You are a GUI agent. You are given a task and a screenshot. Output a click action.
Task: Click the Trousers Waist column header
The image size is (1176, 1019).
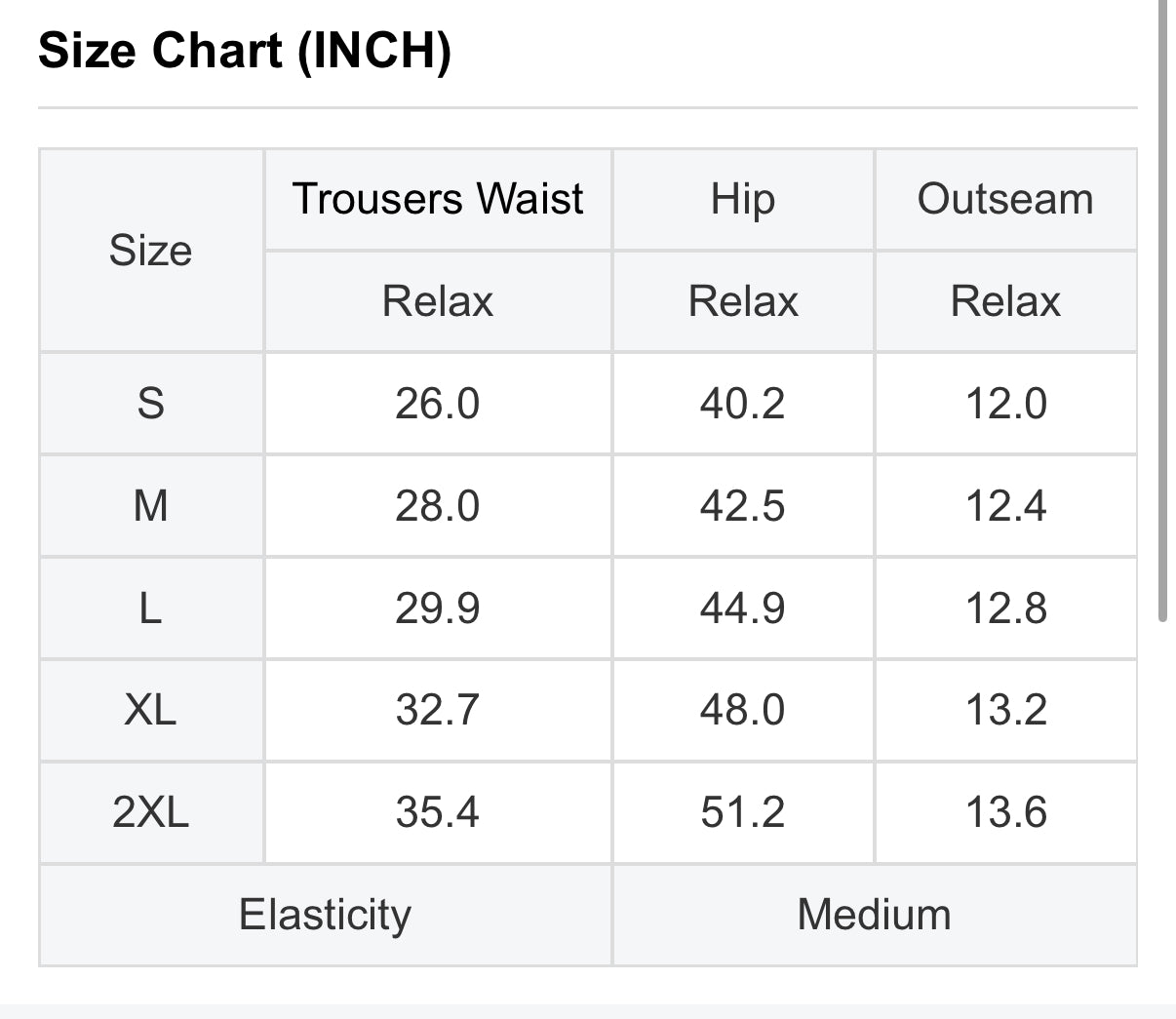coord(438,200)
